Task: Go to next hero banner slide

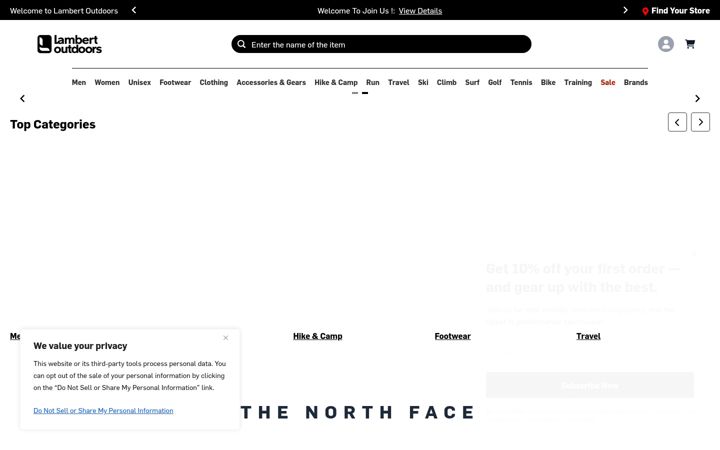Action: (697, 98)
